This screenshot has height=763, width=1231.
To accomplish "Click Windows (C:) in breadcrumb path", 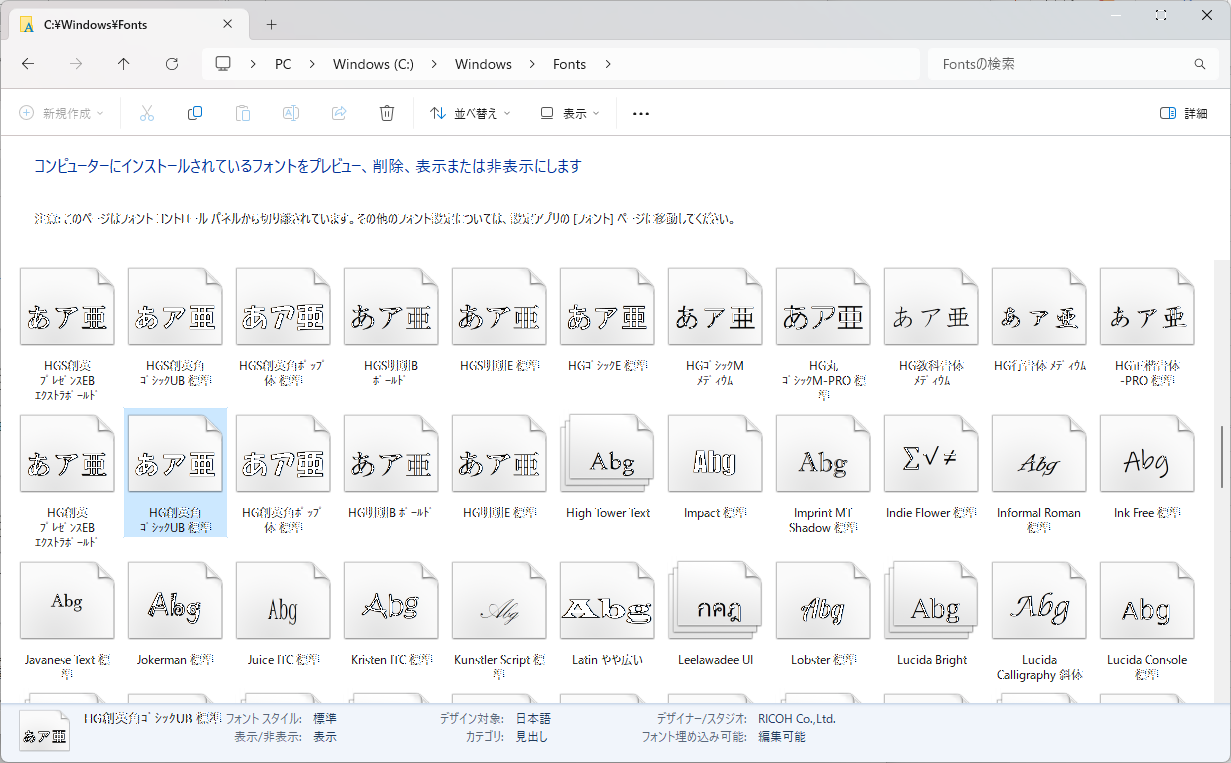I will click(373, 64).
